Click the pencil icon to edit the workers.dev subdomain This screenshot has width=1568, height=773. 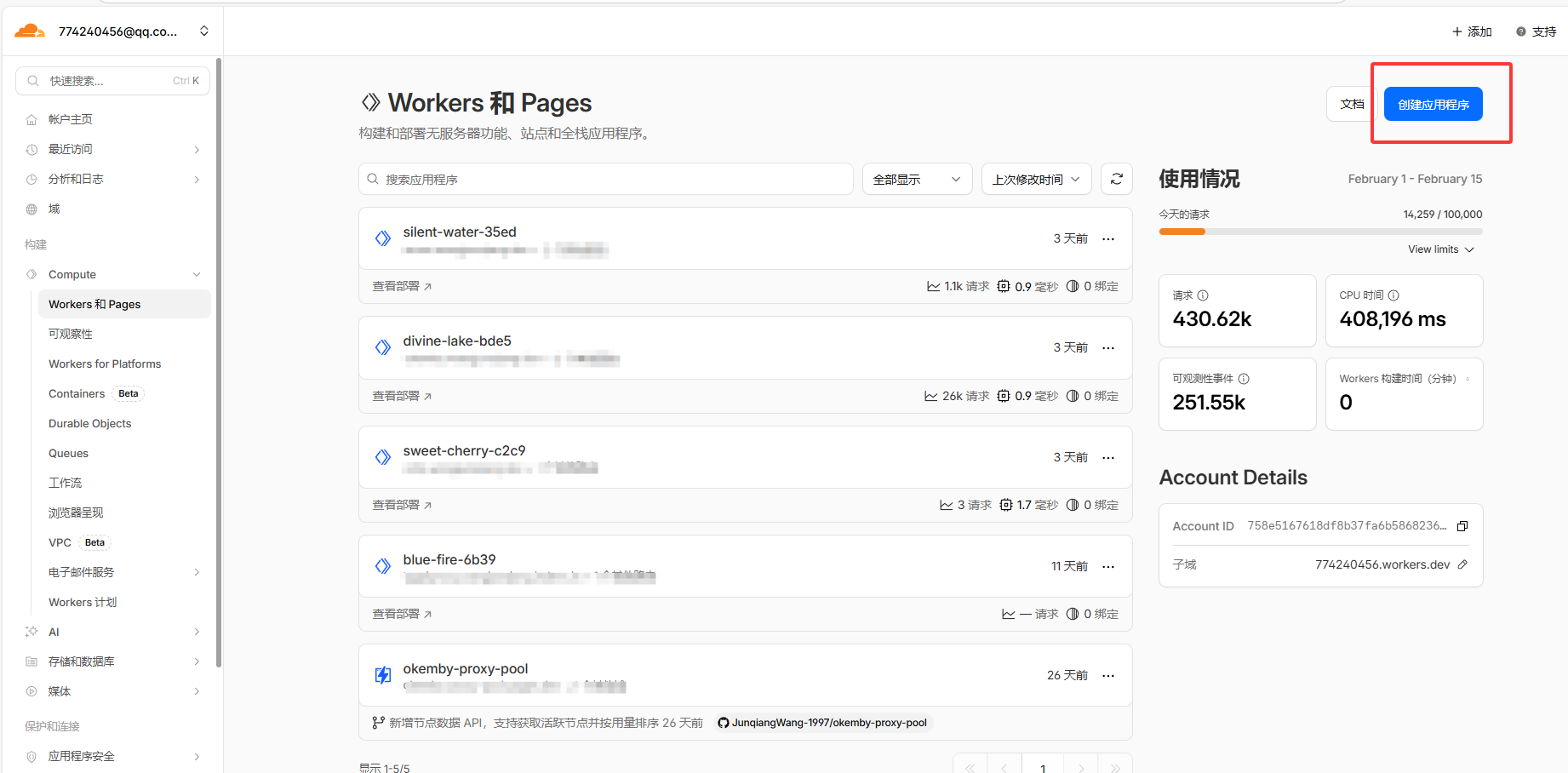coord(1462,564)
